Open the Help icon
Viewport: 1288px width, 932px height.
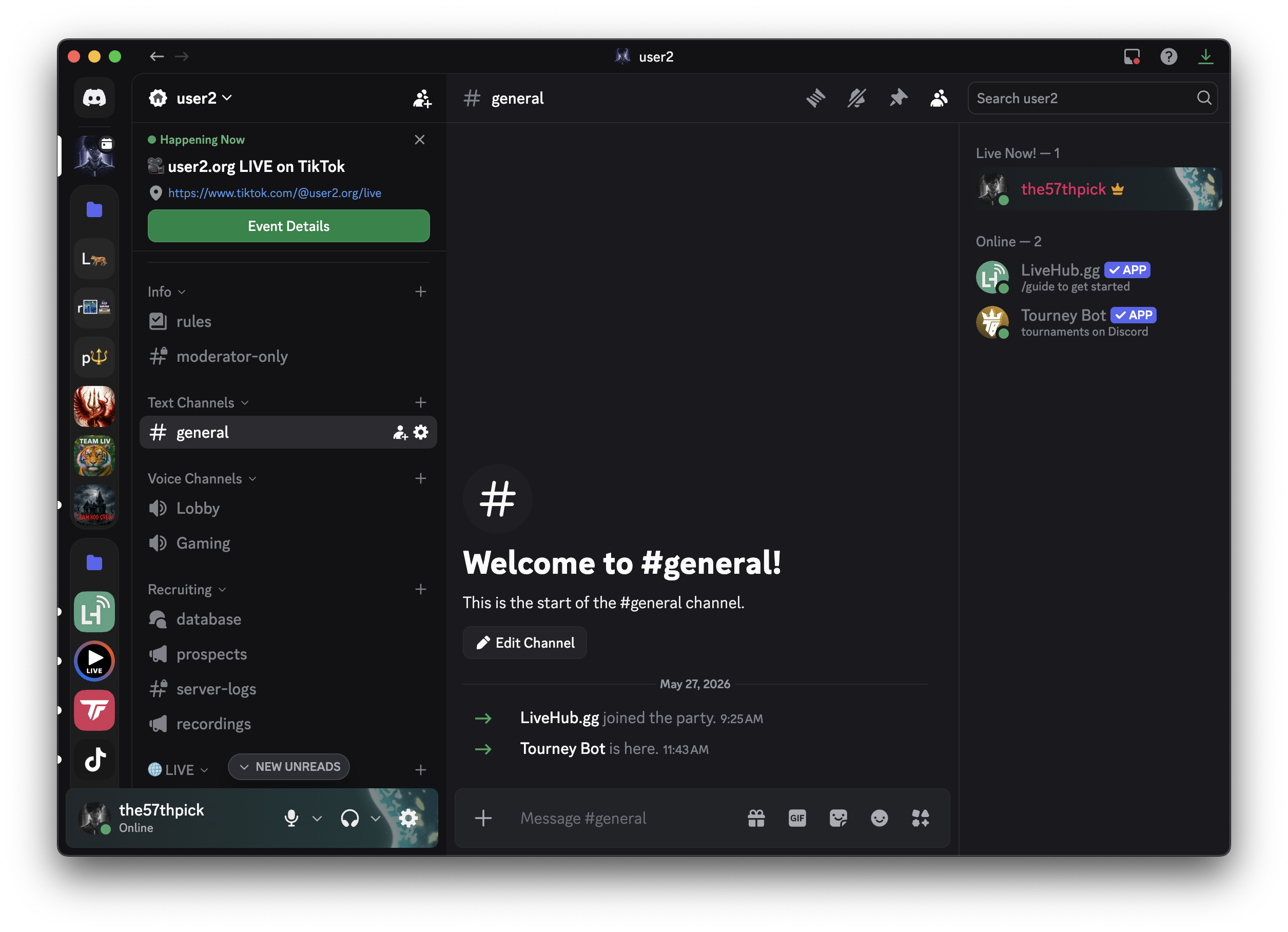pos(1169,56)
